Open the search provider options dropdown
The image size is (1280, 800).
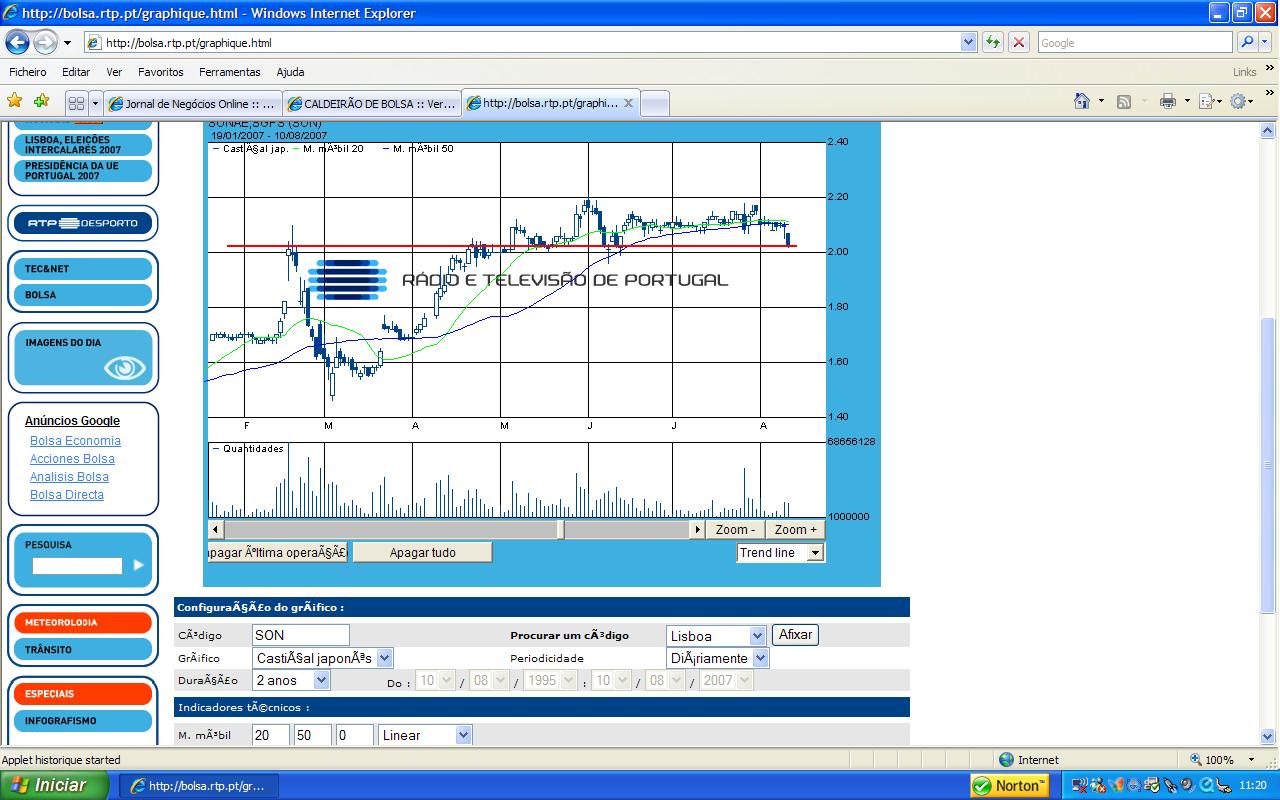1265,42
